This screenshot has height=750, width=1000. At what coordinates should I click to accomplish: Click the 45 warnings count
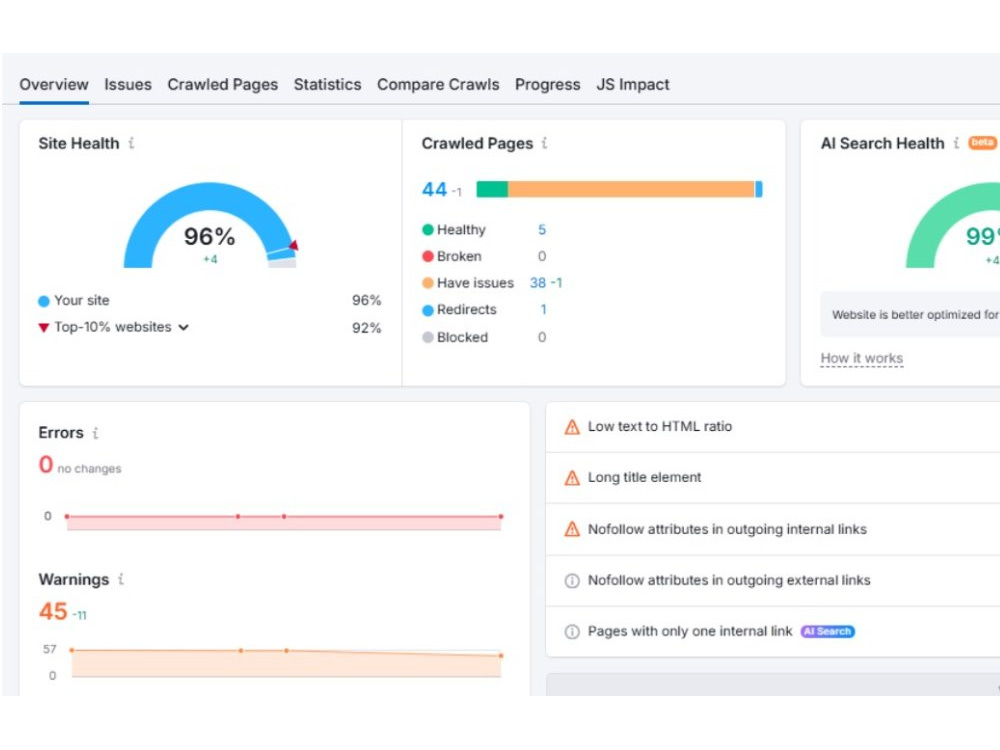53,611
